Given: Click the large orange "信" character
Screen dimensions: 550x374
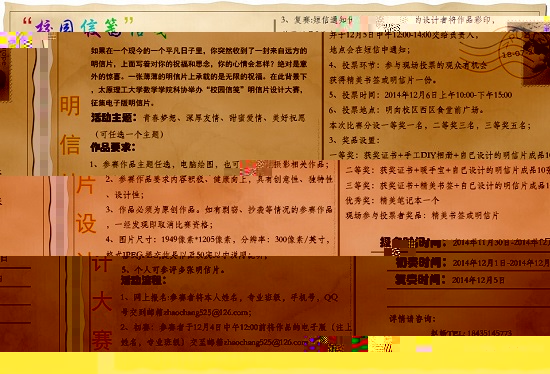Looking at the screenshot, I should click(x=70, y=145).
